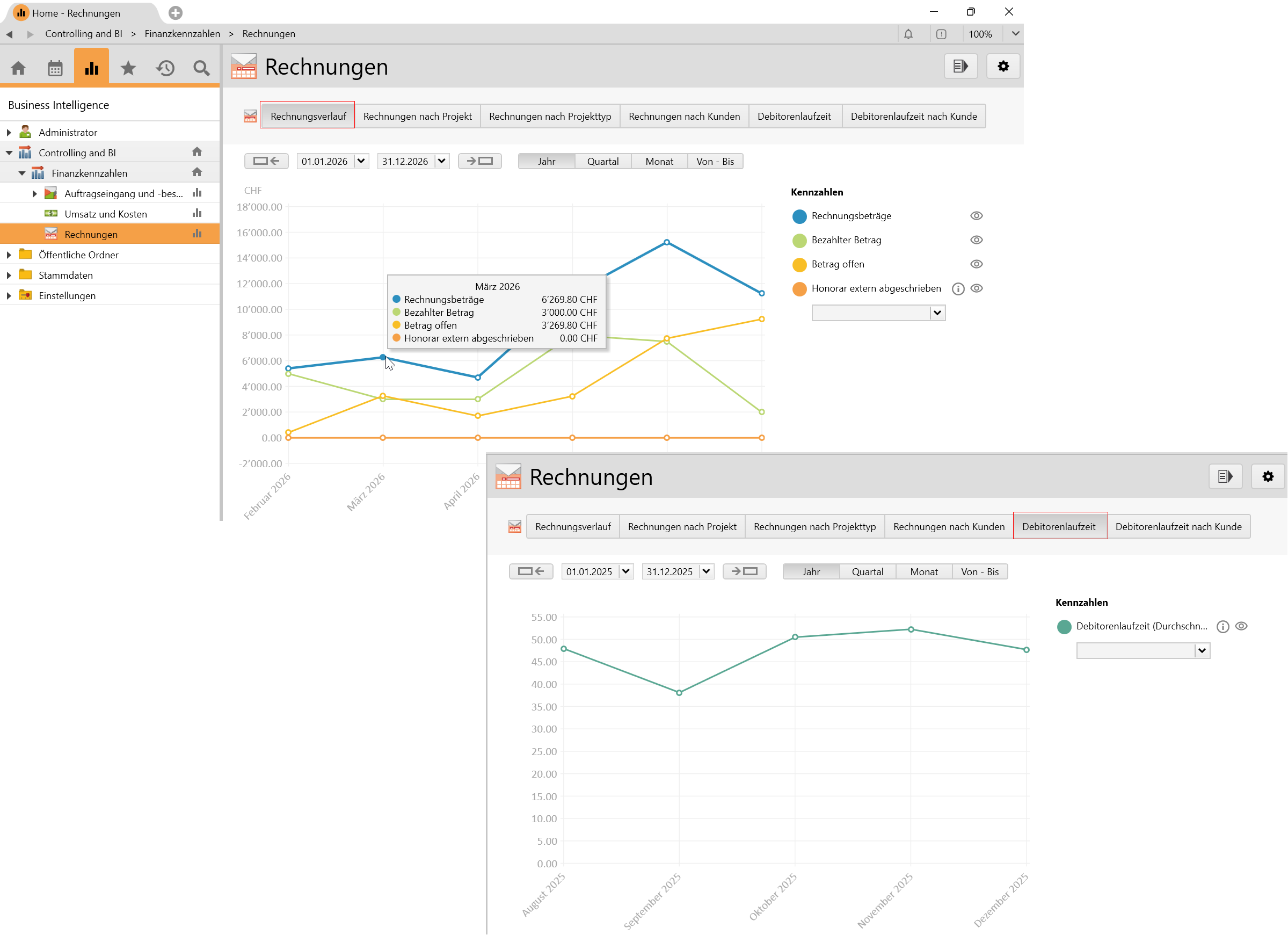
Task: Expand the Öffentliche Ordner tree node
Action: pyautogui.click(x=9, y=255)
